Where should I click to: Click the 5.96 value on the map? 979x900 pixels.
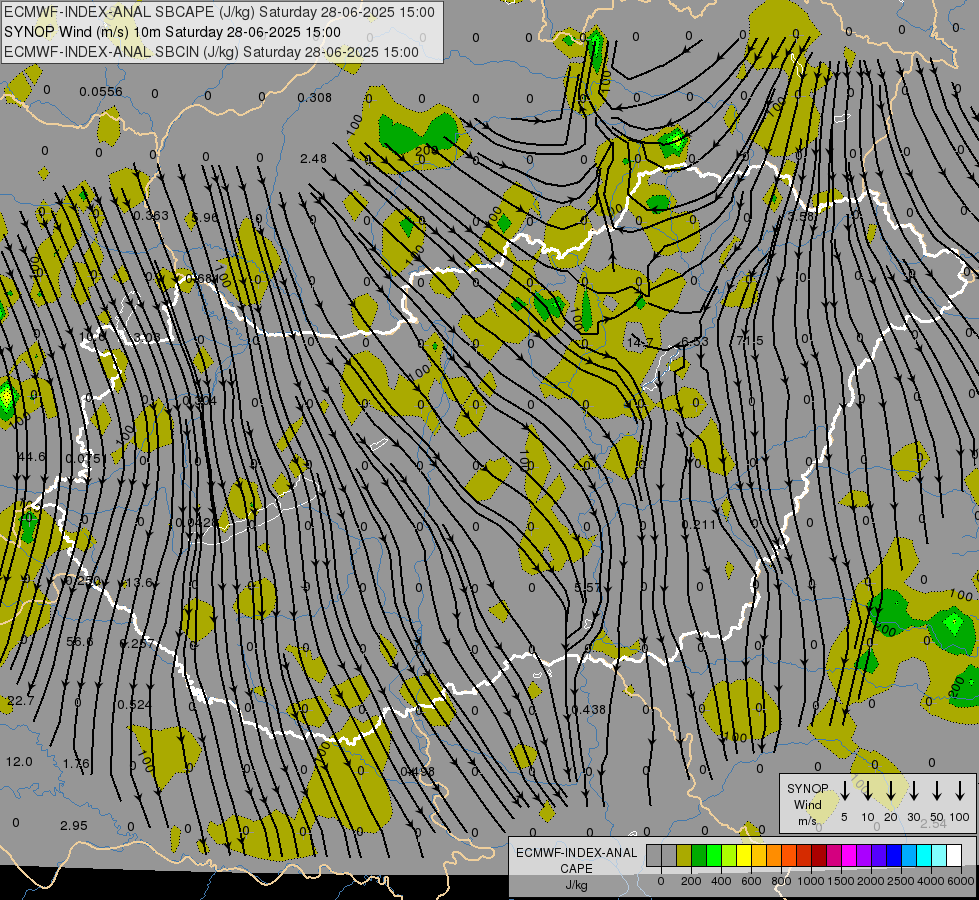(x=205, y=217)
